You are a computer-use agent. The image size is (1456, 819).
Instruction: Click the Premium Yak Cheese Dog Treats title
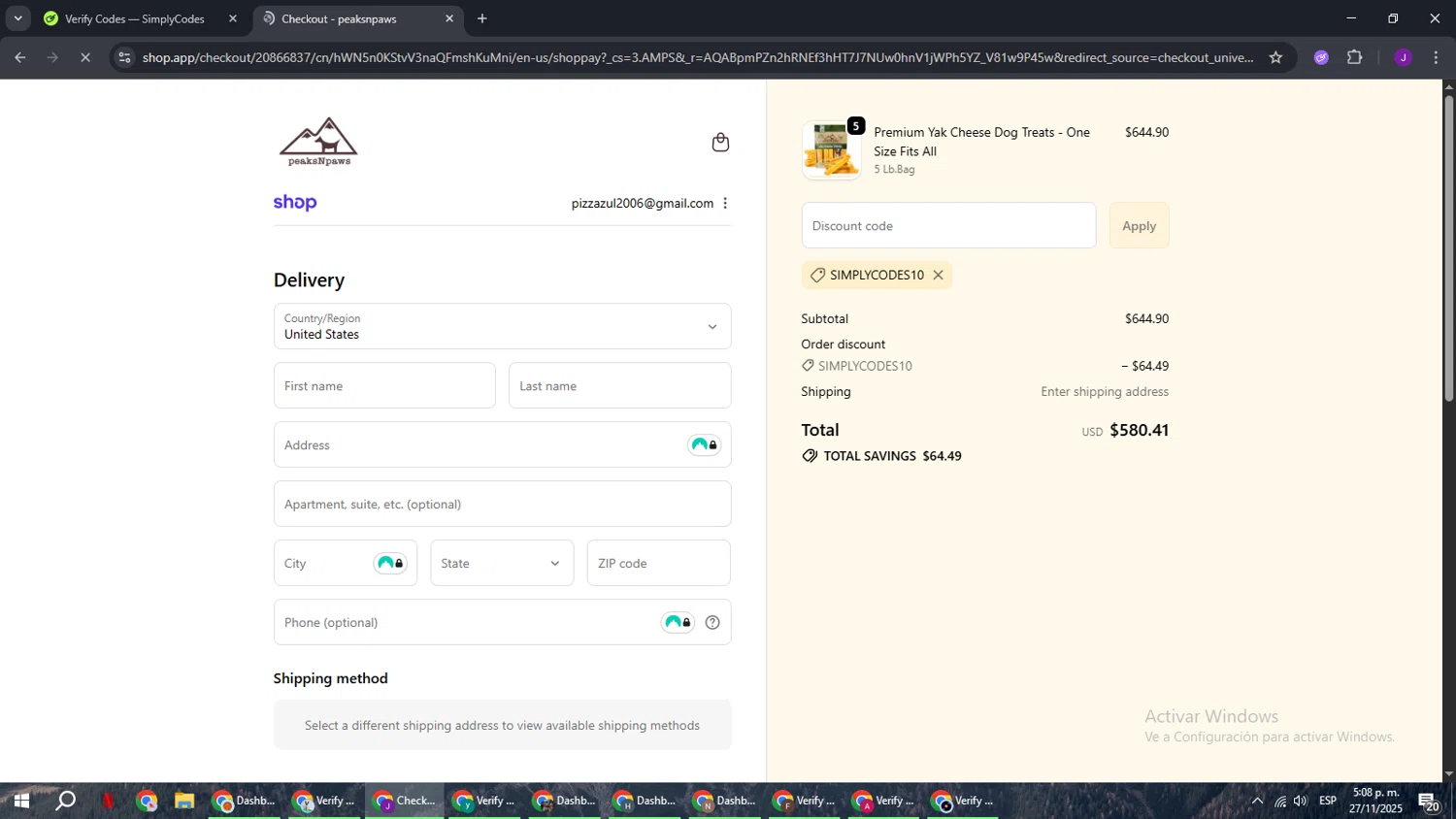[x=981, y=142]
